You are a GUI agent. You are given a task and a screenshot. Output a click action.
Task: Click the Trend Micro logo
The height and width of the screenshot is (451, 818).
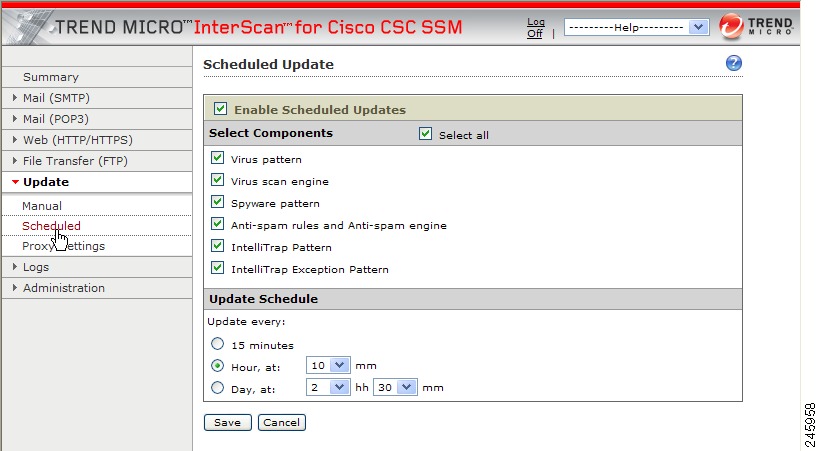coord(756,26)
